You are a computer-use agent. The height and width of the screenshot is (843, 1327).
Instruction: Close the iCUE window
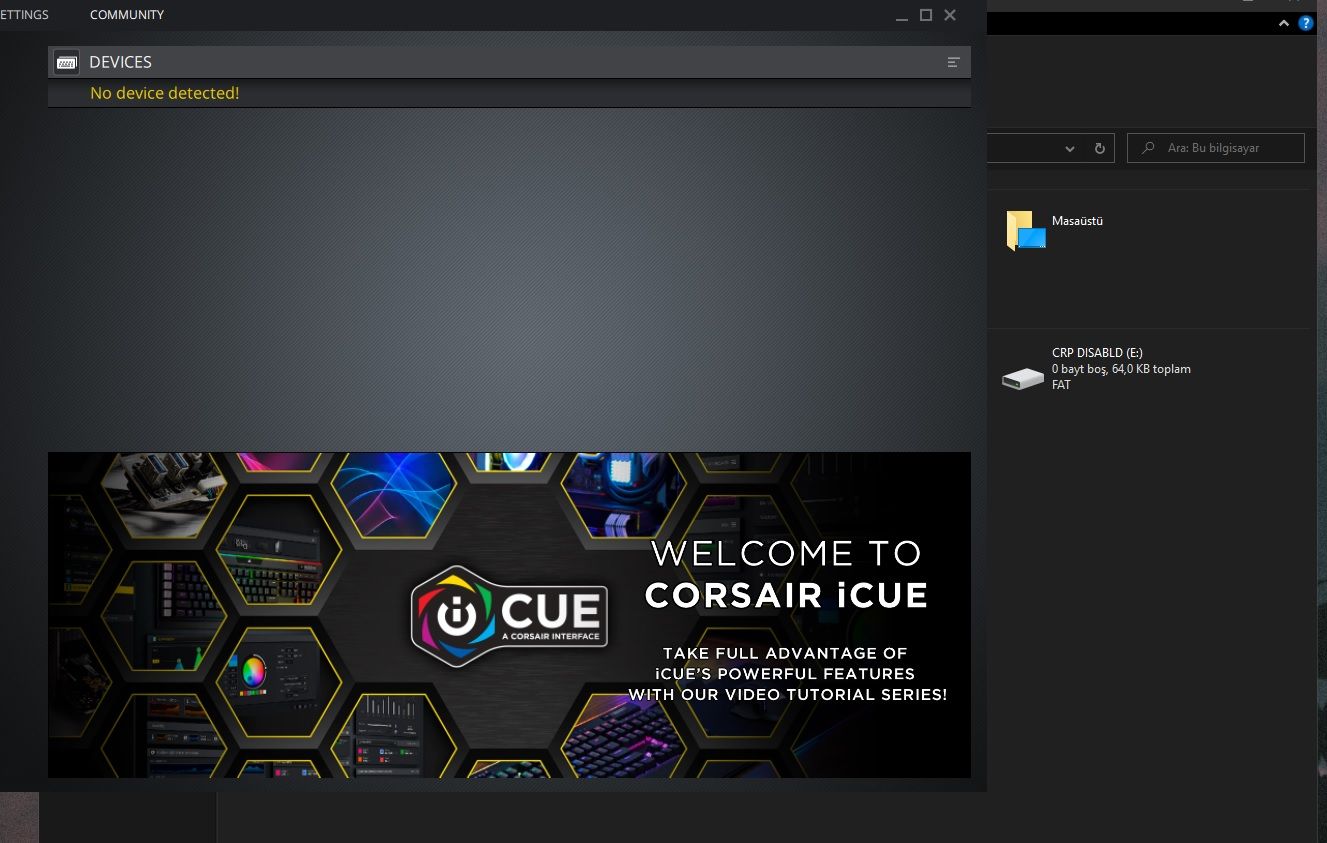click(950, 15)
